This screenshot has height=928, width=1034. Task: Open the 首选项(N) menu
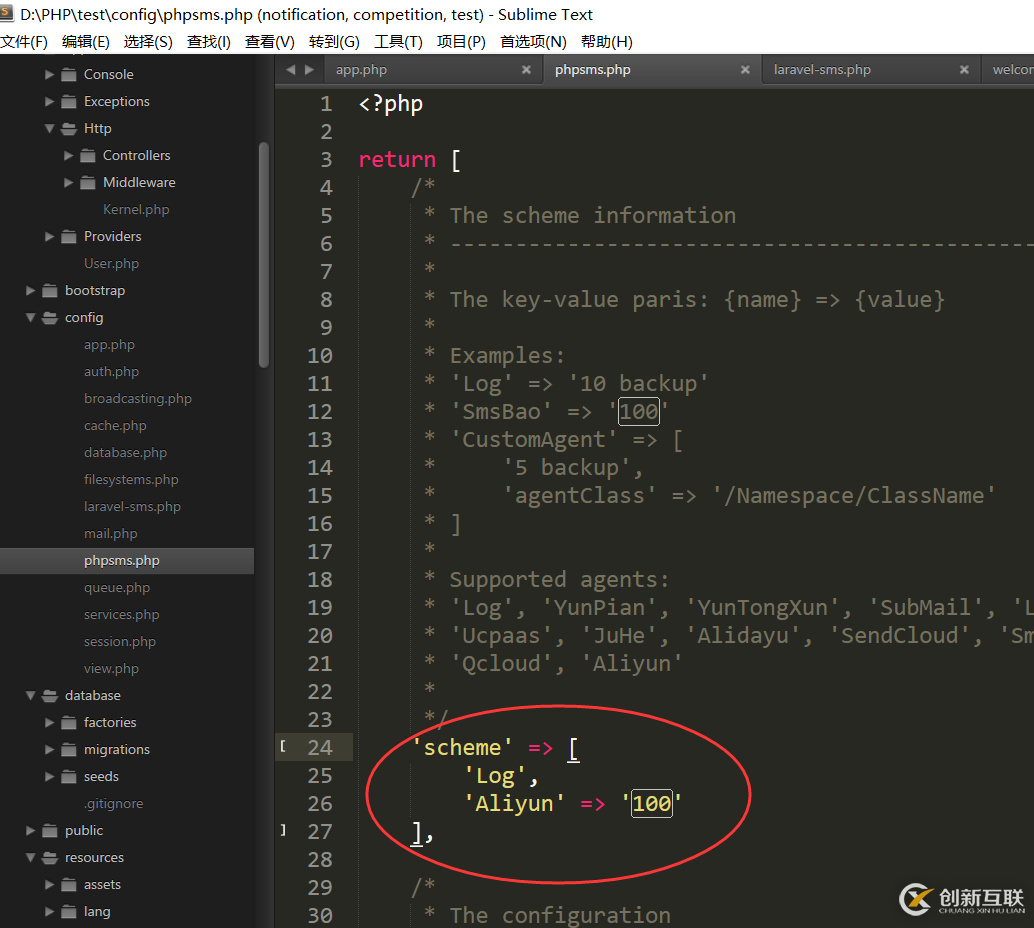tap(533, 42)
